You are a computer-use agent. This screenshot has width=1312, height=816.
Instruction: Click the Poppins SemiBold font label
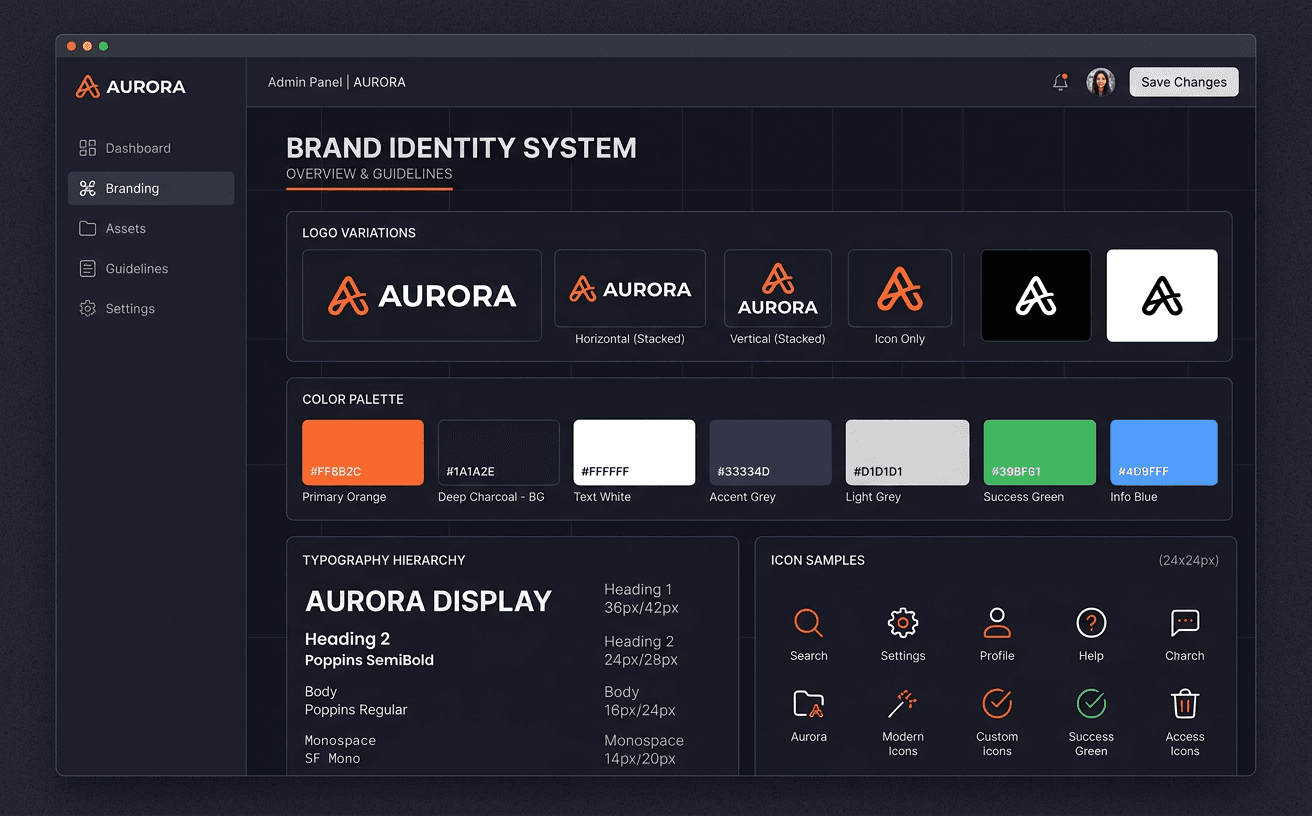pos(369,660)
